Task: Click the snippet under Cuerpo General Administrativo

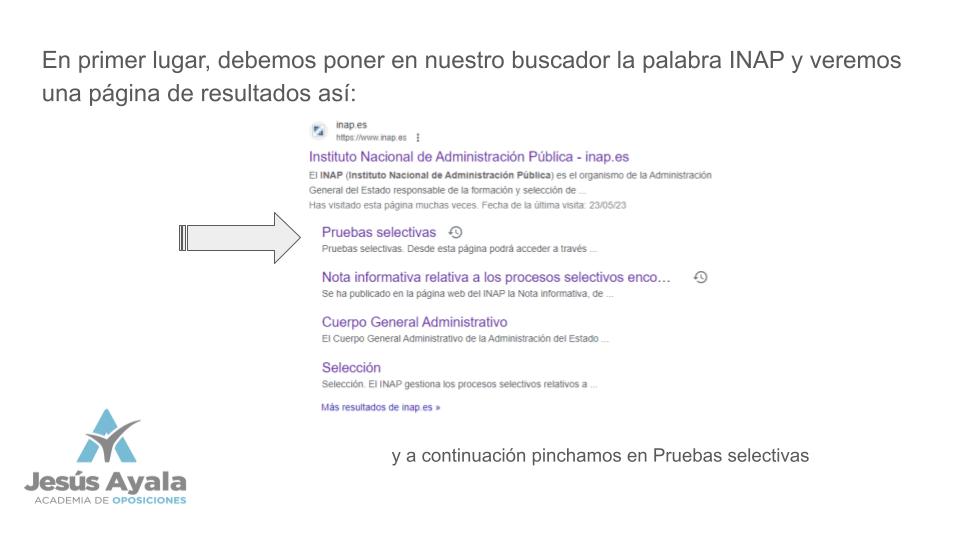Action: [x=465, y=339]
